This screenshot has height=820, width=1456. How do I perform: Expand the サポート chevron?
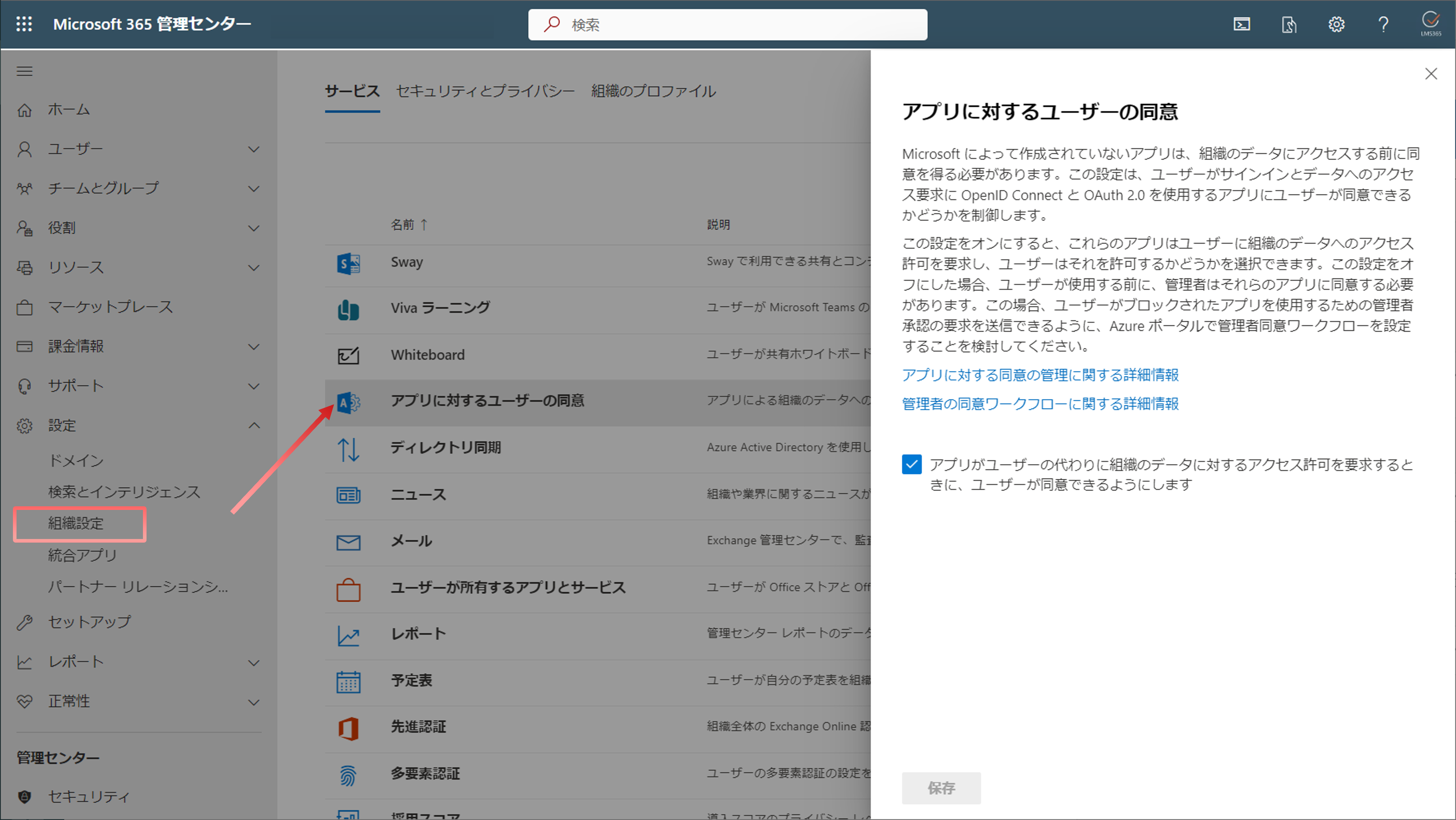pos(254,386)
